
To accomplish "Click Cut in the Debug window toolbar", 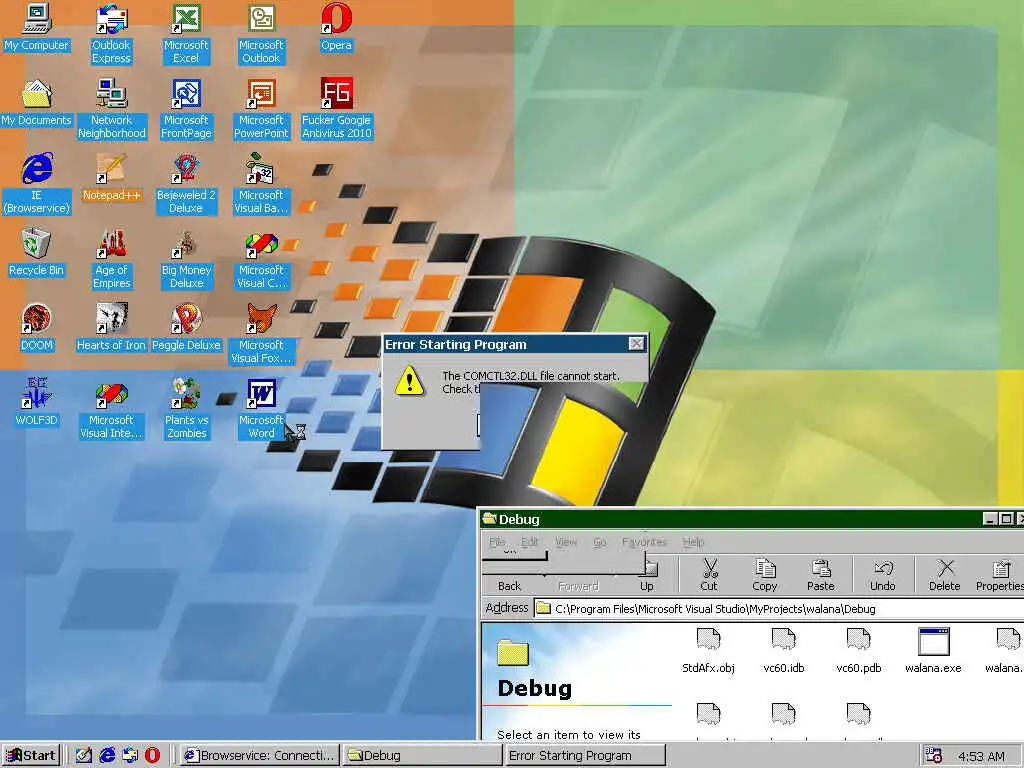I will pyautogui.click(x=709, y=575).
